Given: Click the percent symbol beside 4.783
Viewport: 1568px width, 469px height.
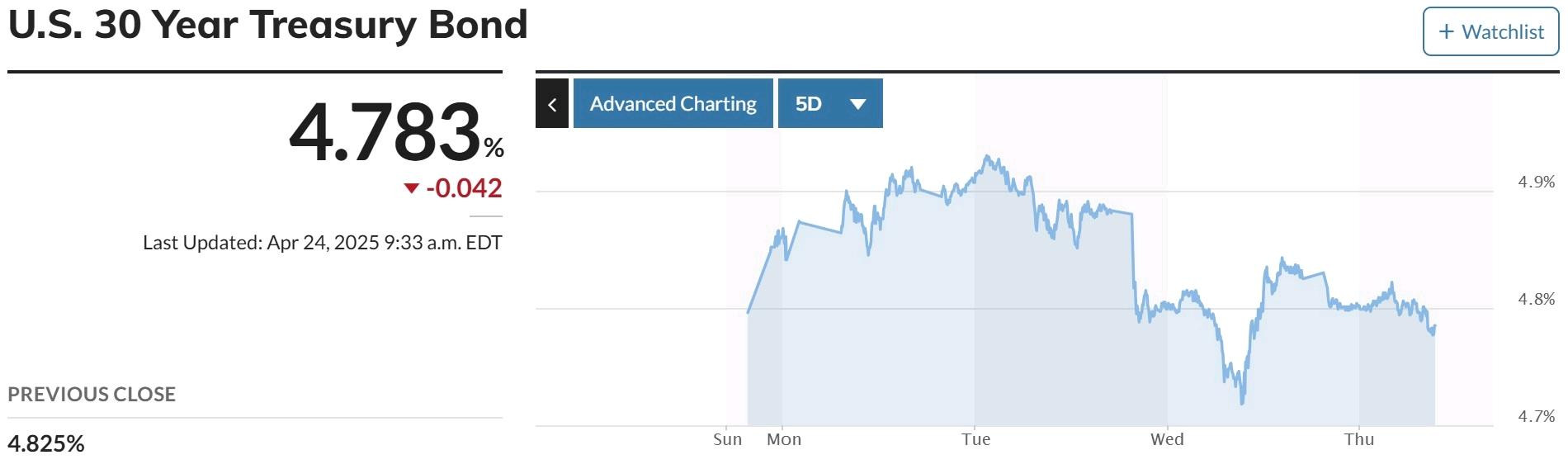Looking at the screenshot, I should coord(494,148).
